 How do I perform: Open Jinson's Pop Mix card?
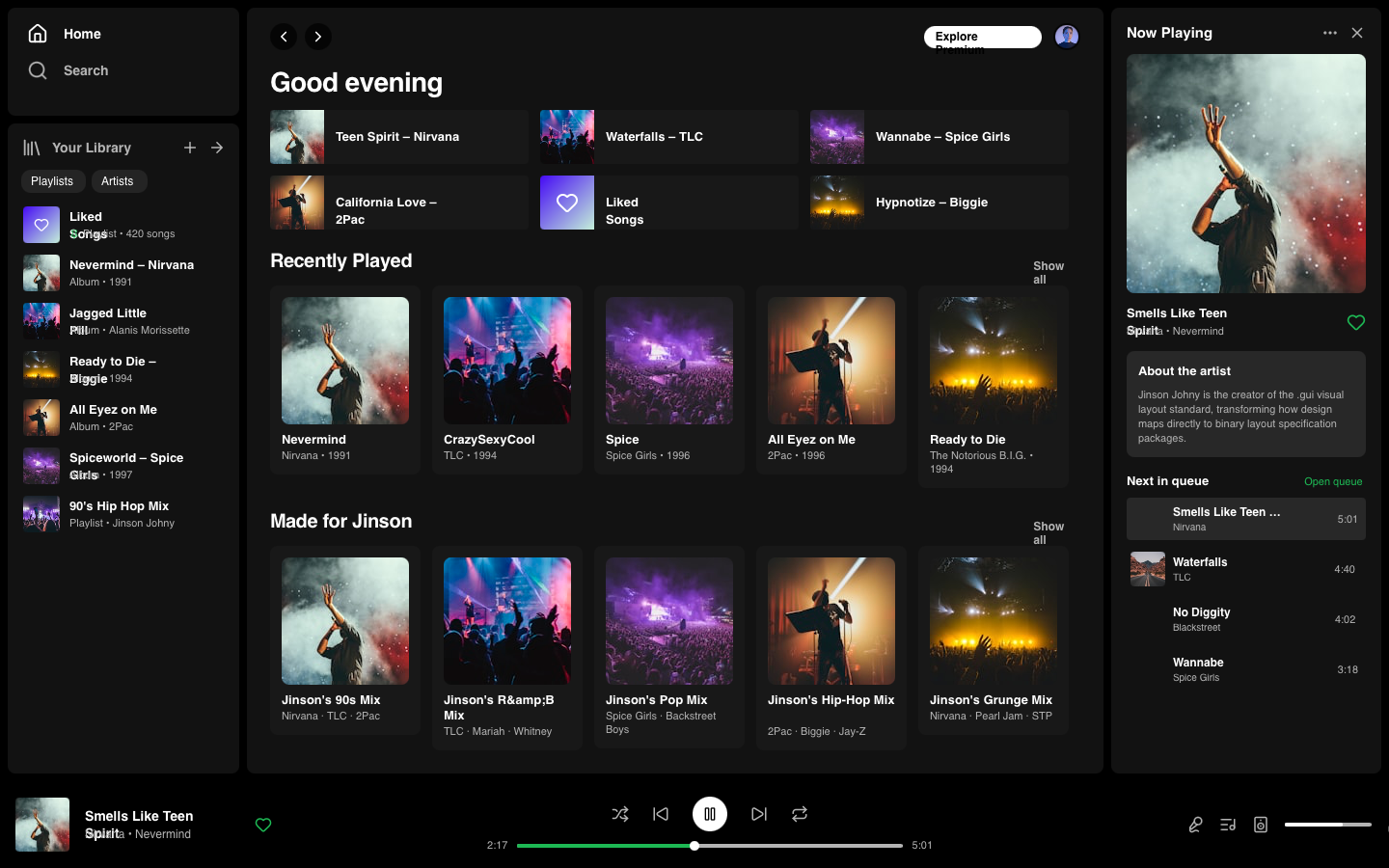pos(669,648)
